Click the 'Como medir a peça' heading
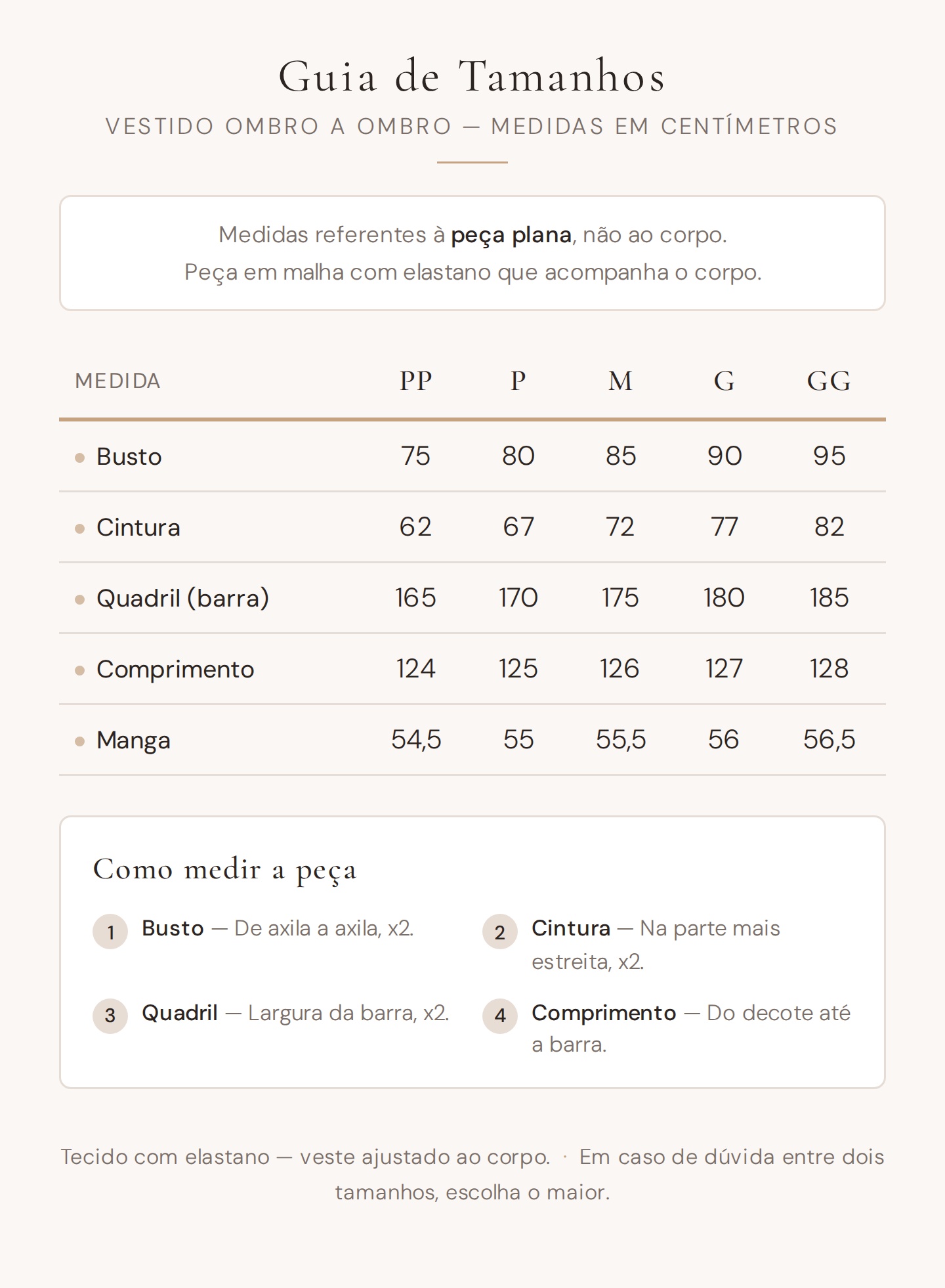 coord(225,870)
